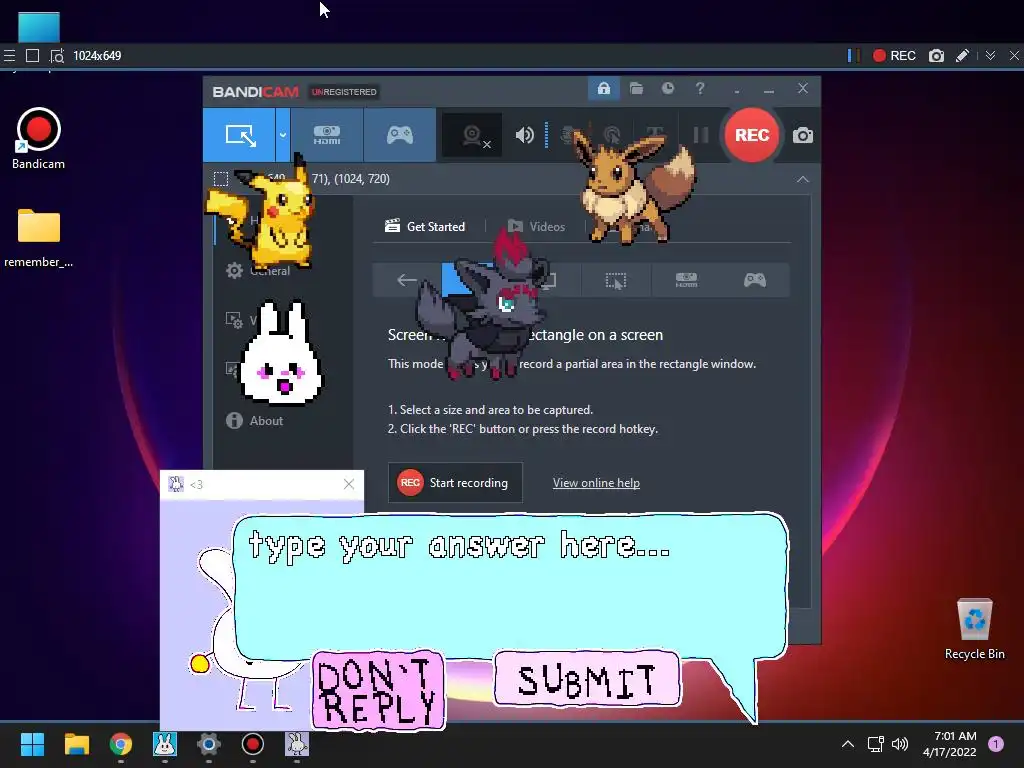
Task: Click the find window icon in recording bar
Action: [57, 56]
